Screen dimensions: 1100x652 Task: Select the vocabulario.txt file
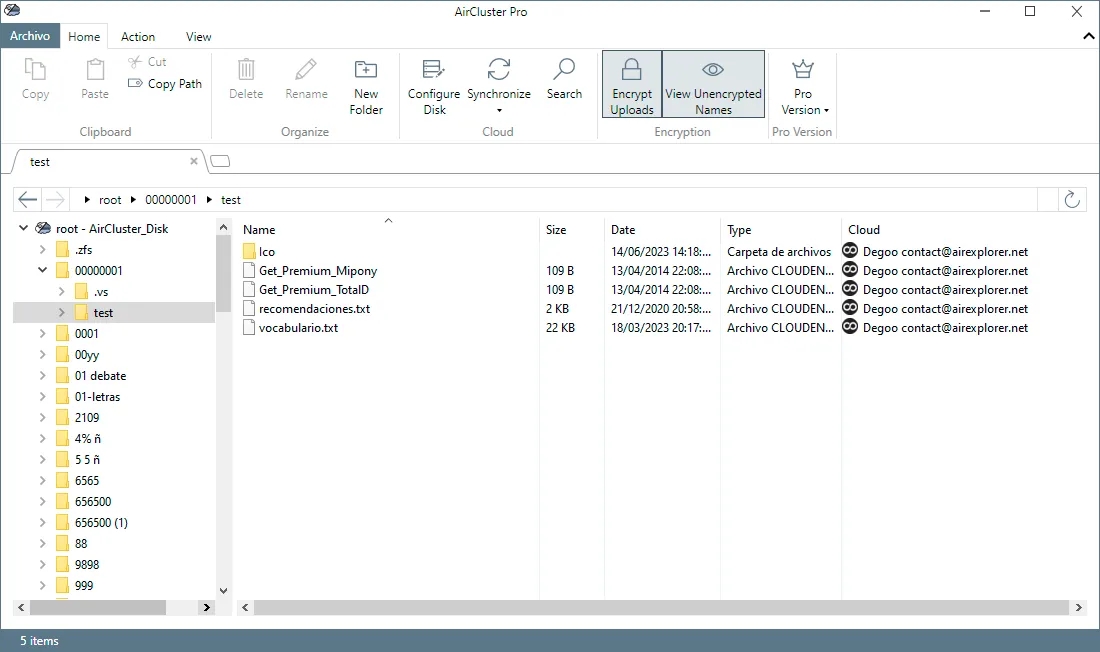pyautogui.click(x=298, y=328)
